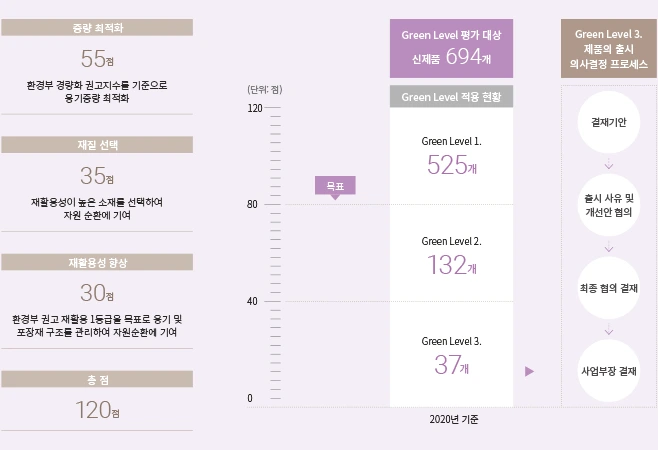Select the Green Level 1. 525개 cell
This screenshot has width=658, height=450.
pos(451,156)
